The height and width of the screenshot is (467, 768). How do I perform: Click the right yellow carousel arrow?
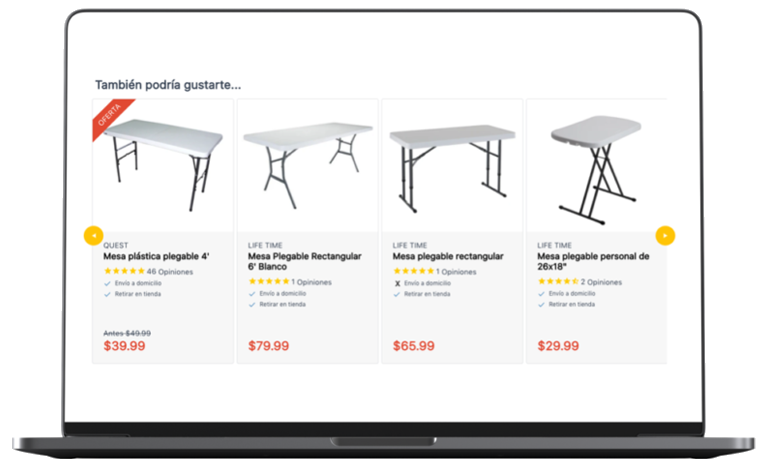click(665, 235)
